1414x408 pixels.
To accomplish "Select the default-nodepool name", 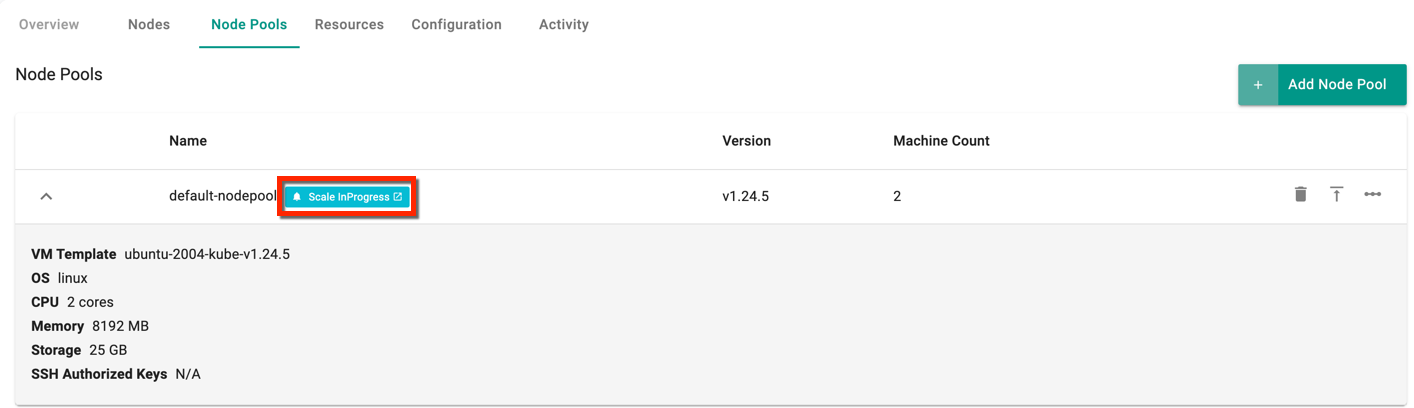I will pyautogui.click(x=222, y=196).
